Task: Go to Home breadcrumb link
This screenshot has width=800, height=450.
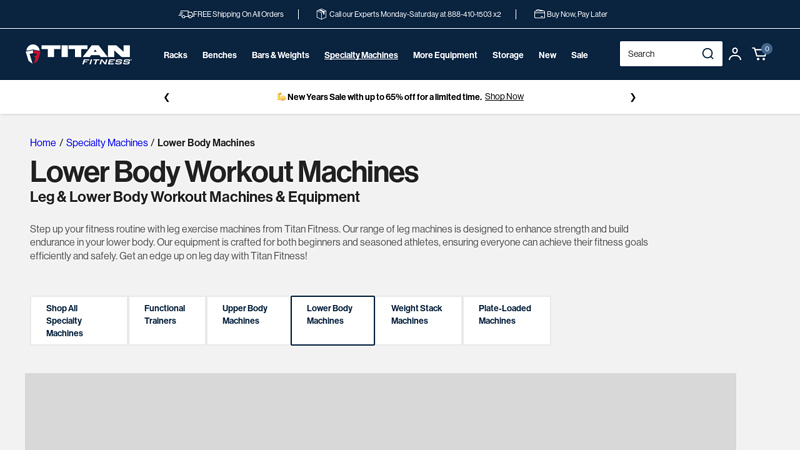Action: coord(43,143)
